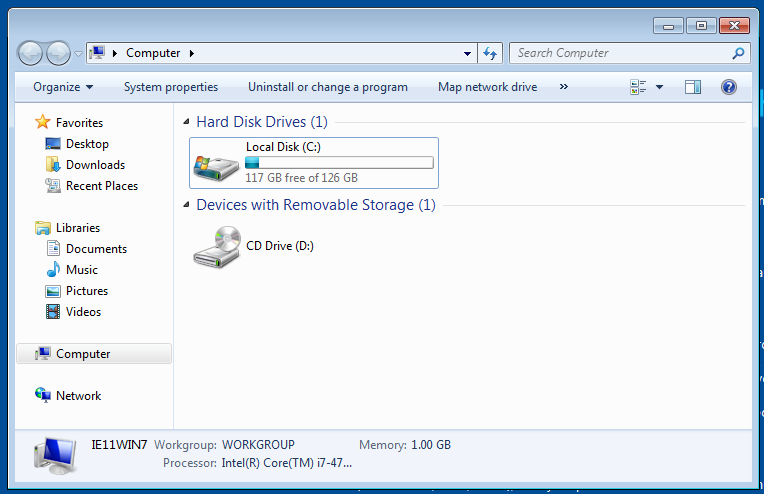This screenshot has width=764, height=494.
Task: Open the recent pages dropdown arrow
Action: pos(78,54)
